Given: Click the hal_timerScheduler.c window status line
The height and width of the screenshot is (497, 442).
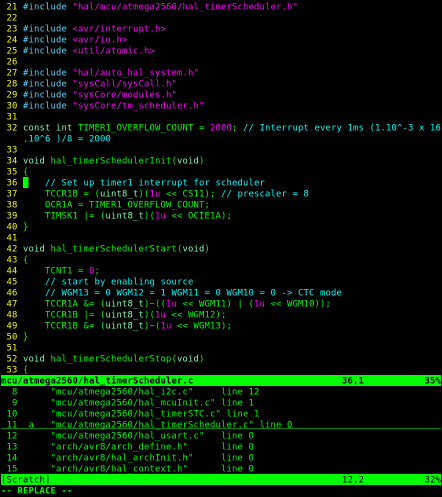Looking at the screenshot, I should (x=221, y=380).
